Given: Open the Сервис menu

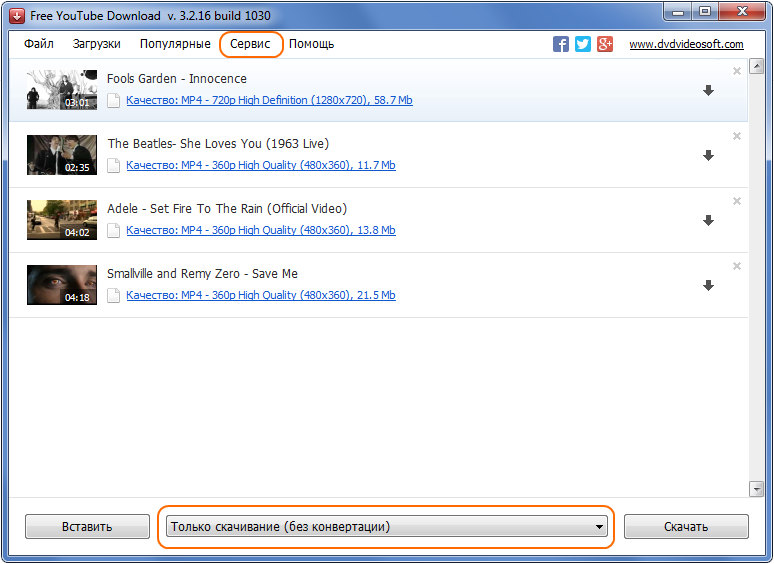Looking at the screenshot, I should 250,44.
